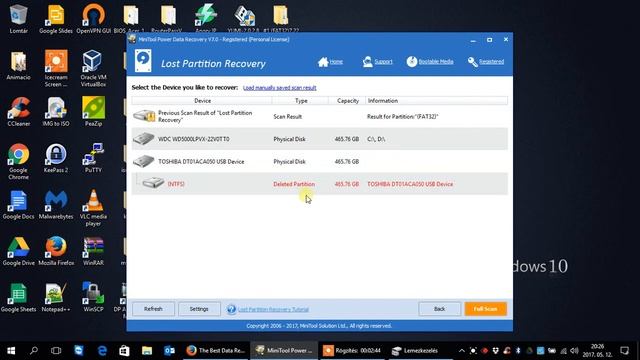Launch OpenVPN GUI desktop icon
The image size is (640, 360).
[x=93, y=19]
